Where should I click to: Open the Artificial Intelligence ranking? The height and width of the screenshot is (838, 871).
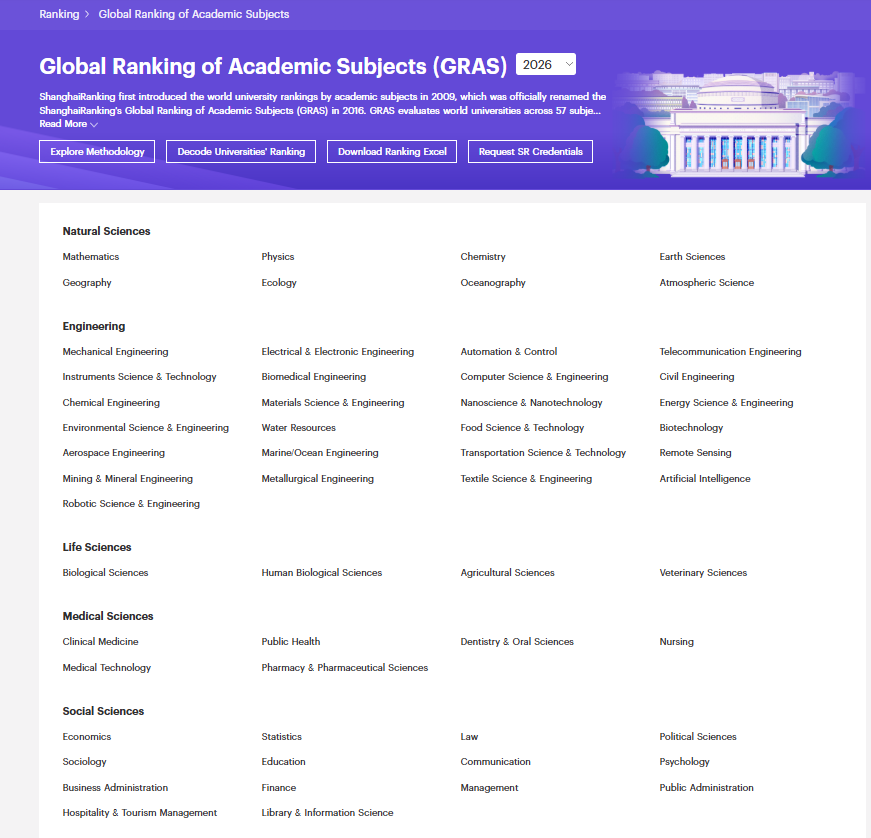[705, 479]
